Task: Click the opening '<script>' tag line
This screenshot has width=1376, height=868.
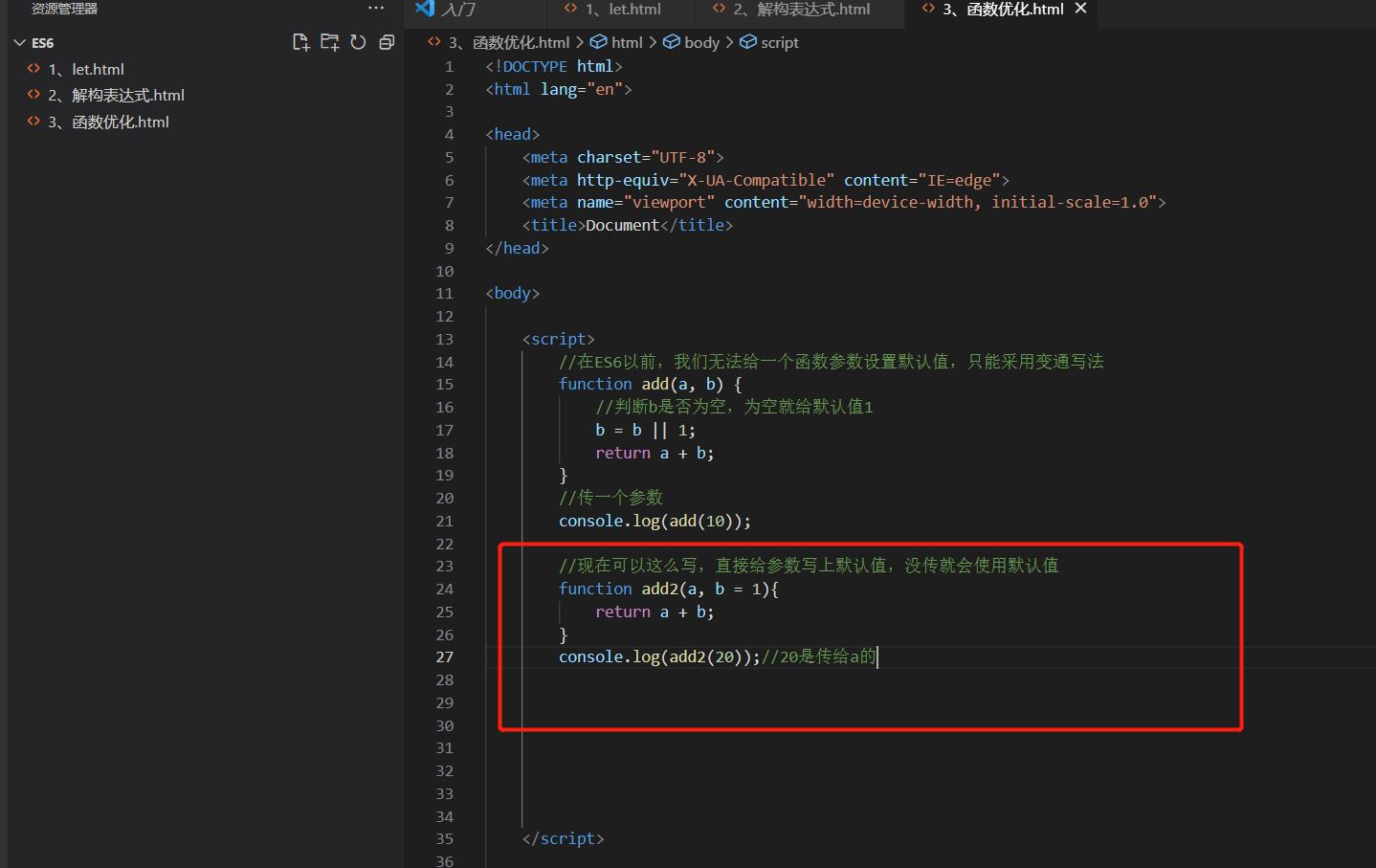Action: [559, 339]
